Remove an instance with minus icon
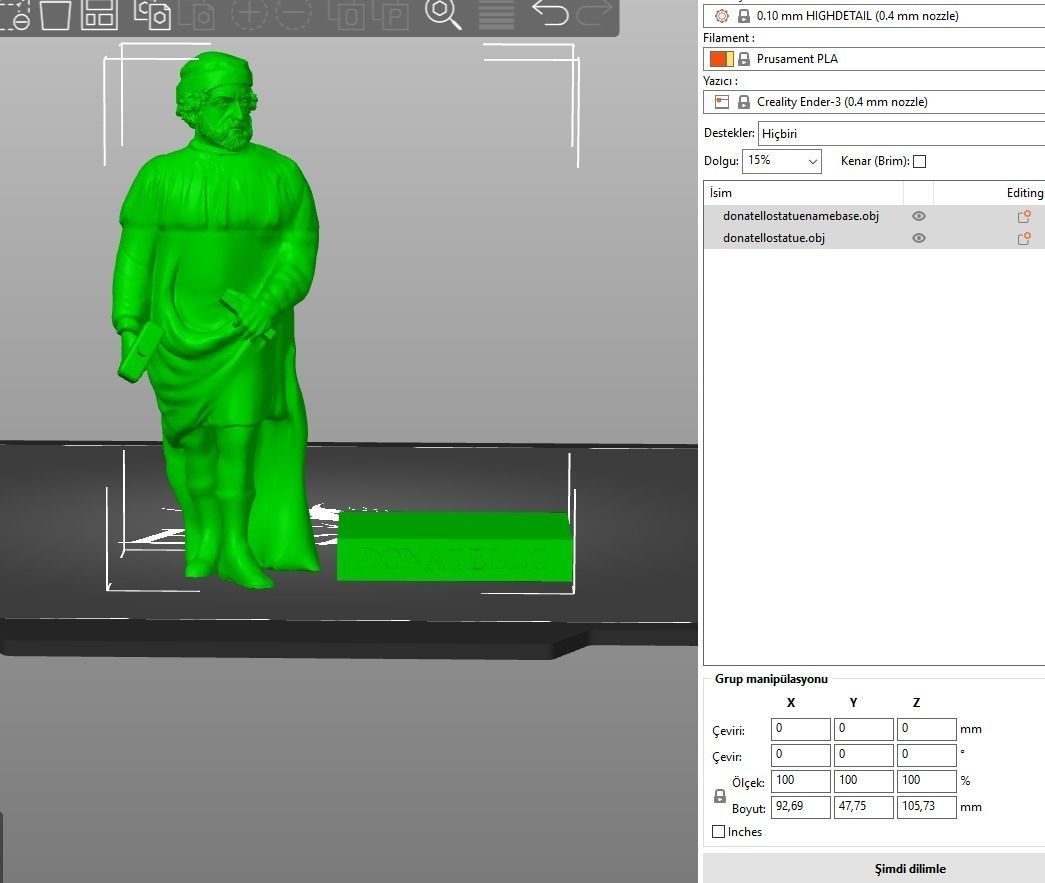 (293, 15)
